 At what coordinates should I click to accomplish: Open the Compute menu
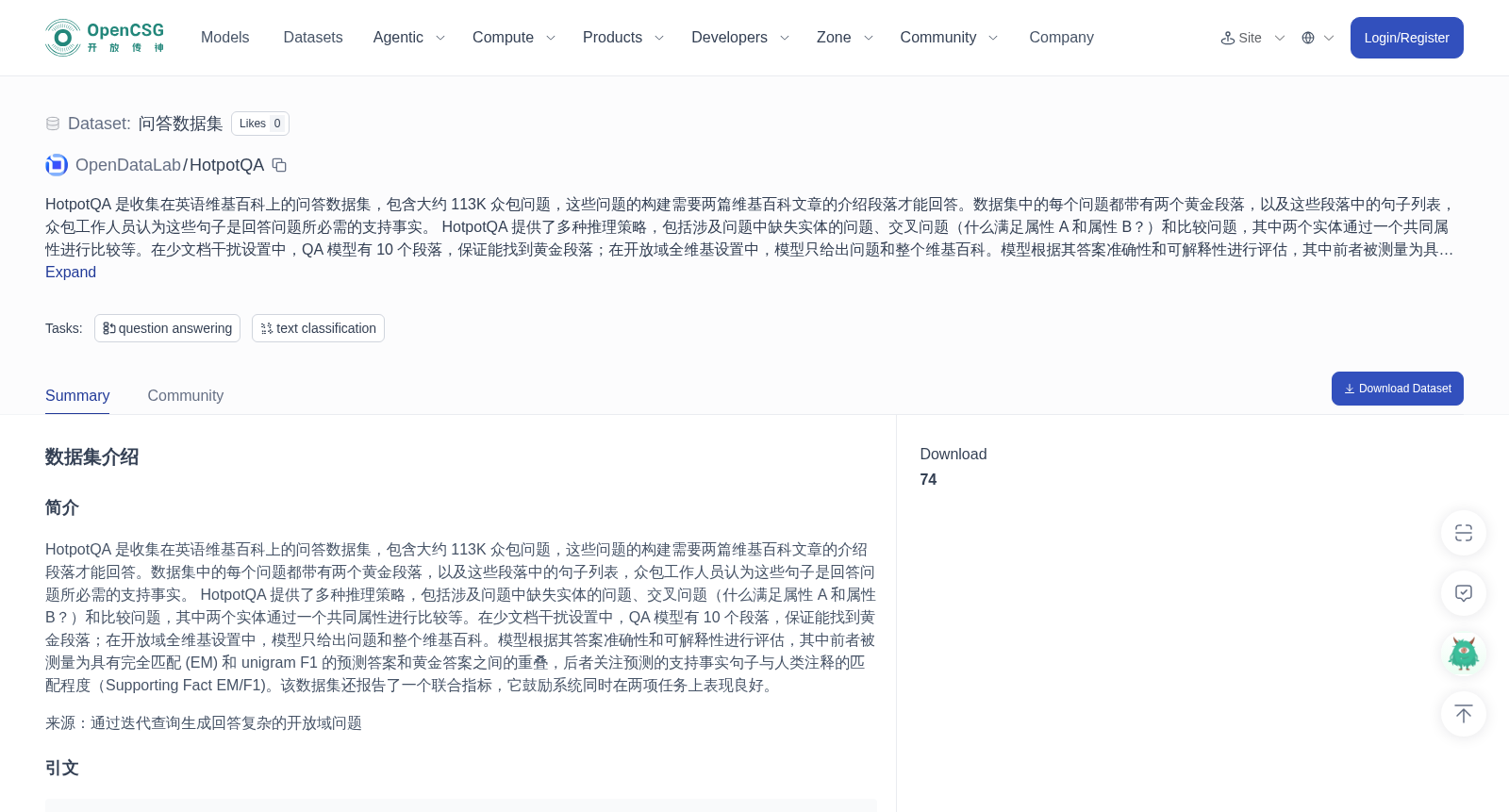pyautogui.click(x=503, y=38)
